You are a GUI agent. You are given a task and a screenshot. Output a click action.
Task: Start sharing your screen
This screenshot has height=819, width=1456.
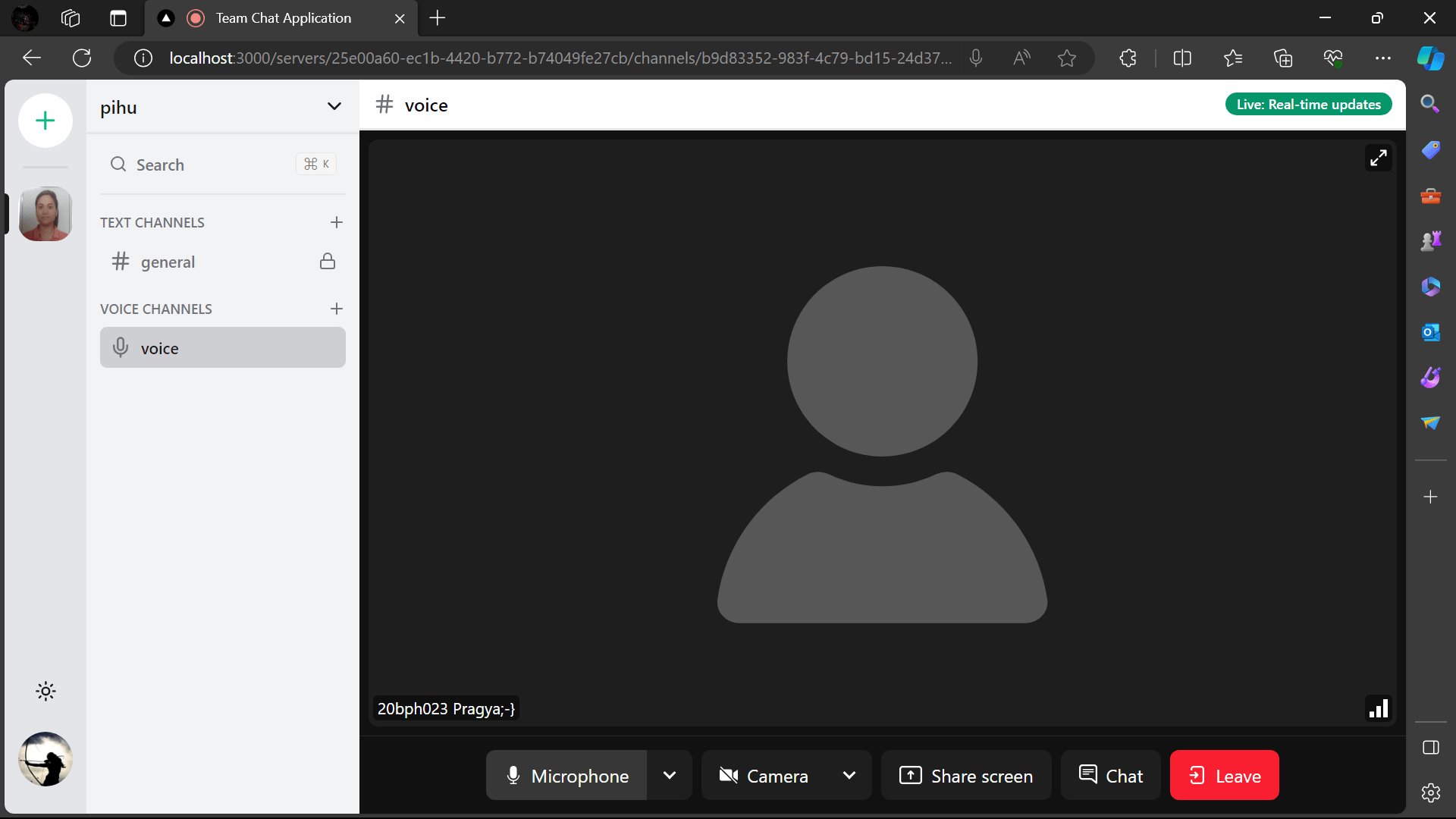[966, 776]
